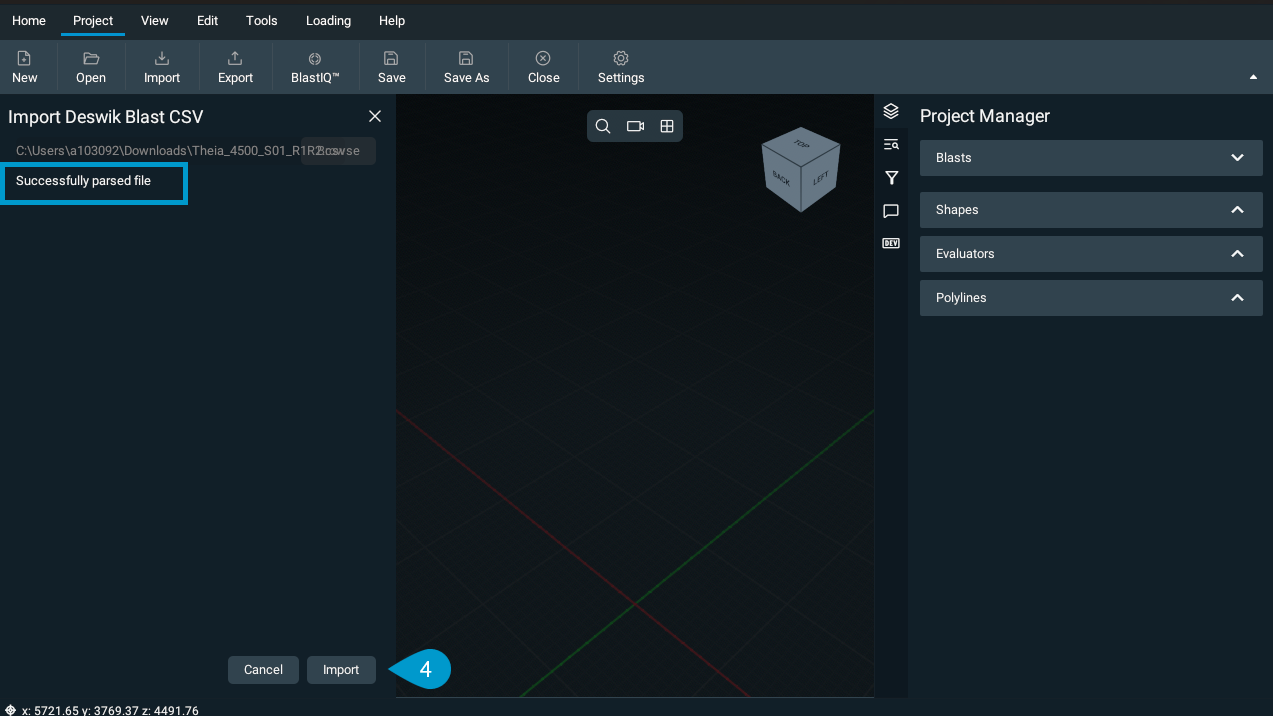Collapse the ribbon with the up arrow
Viewport: 1273px width, 716px height.
pyautogui.click(x=1254, y=77)
